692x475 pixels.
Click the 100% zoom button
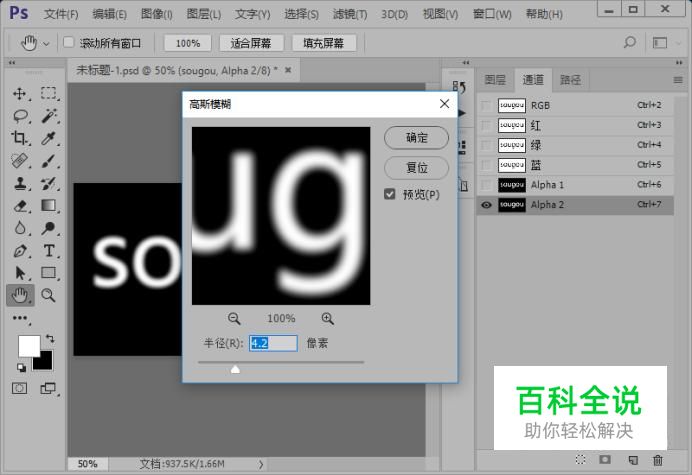coord(188,43)
